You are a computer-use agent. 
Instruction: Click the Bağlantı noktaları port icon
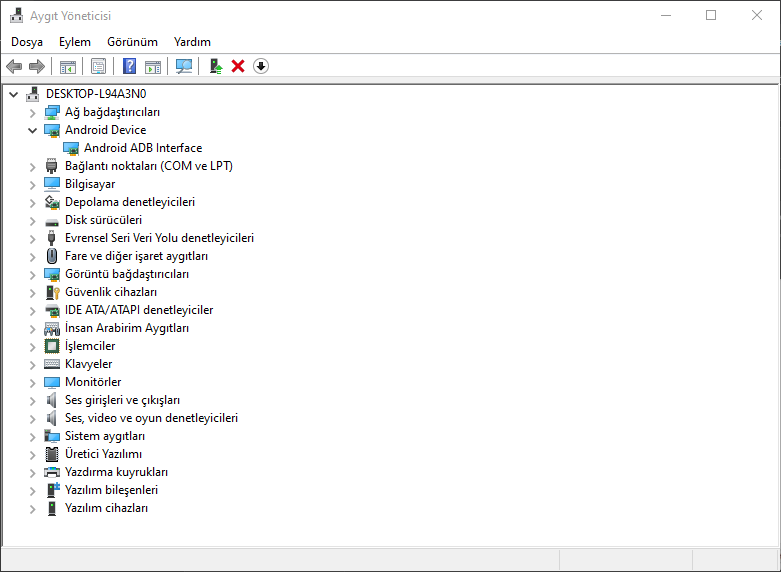[51, 166]
